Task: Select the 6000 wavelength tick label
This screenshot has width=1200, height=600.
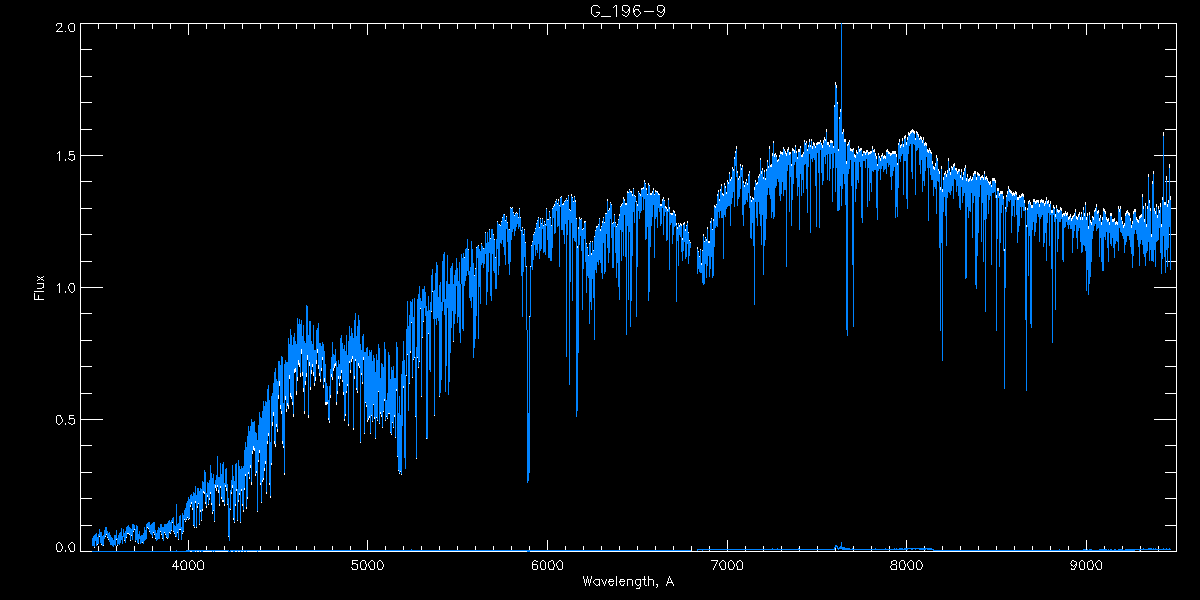Action: 547,564
